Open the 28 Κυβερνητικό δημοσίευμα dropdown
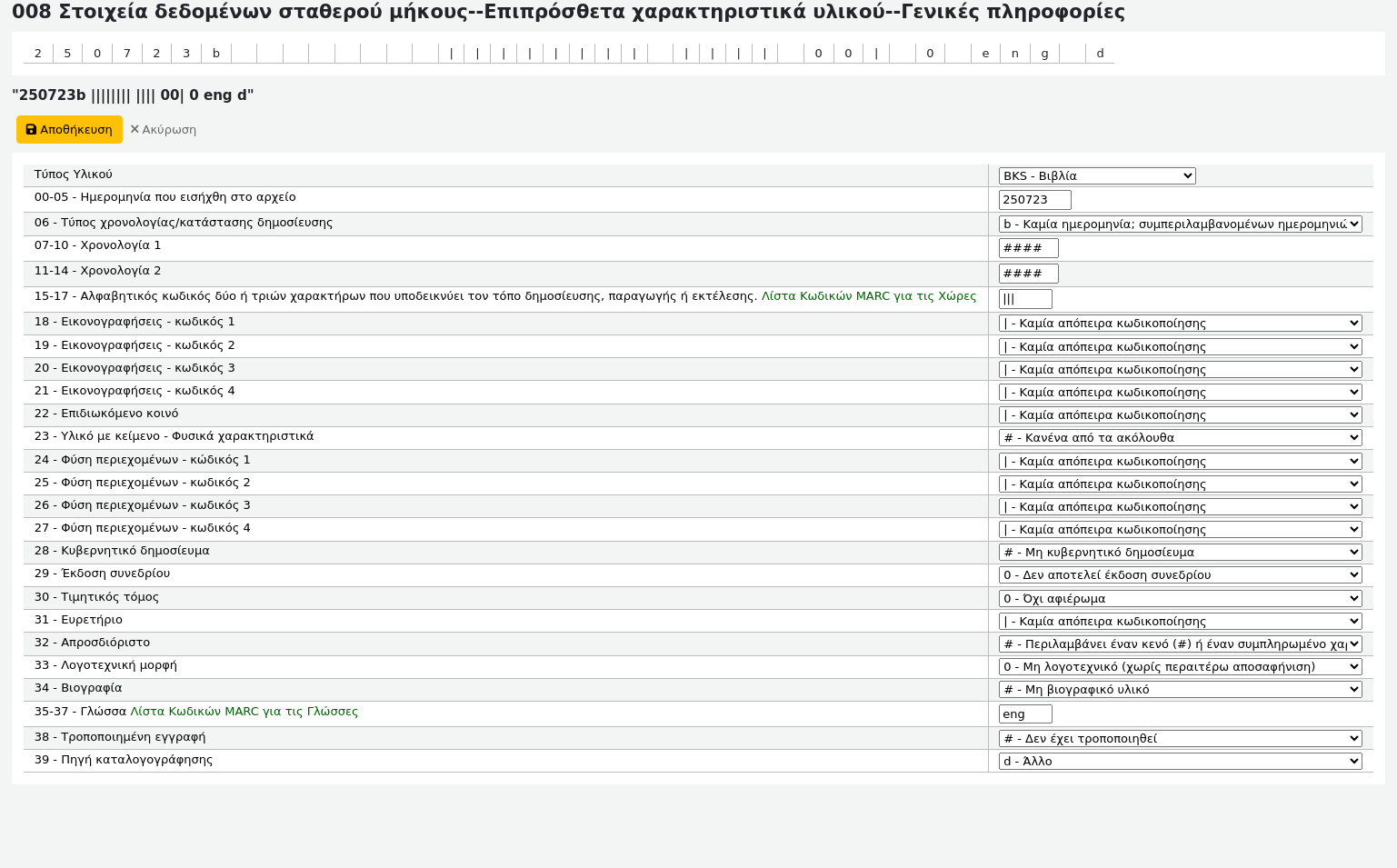This screenshot has width=1397, height=868. [x=1179, y=553]
